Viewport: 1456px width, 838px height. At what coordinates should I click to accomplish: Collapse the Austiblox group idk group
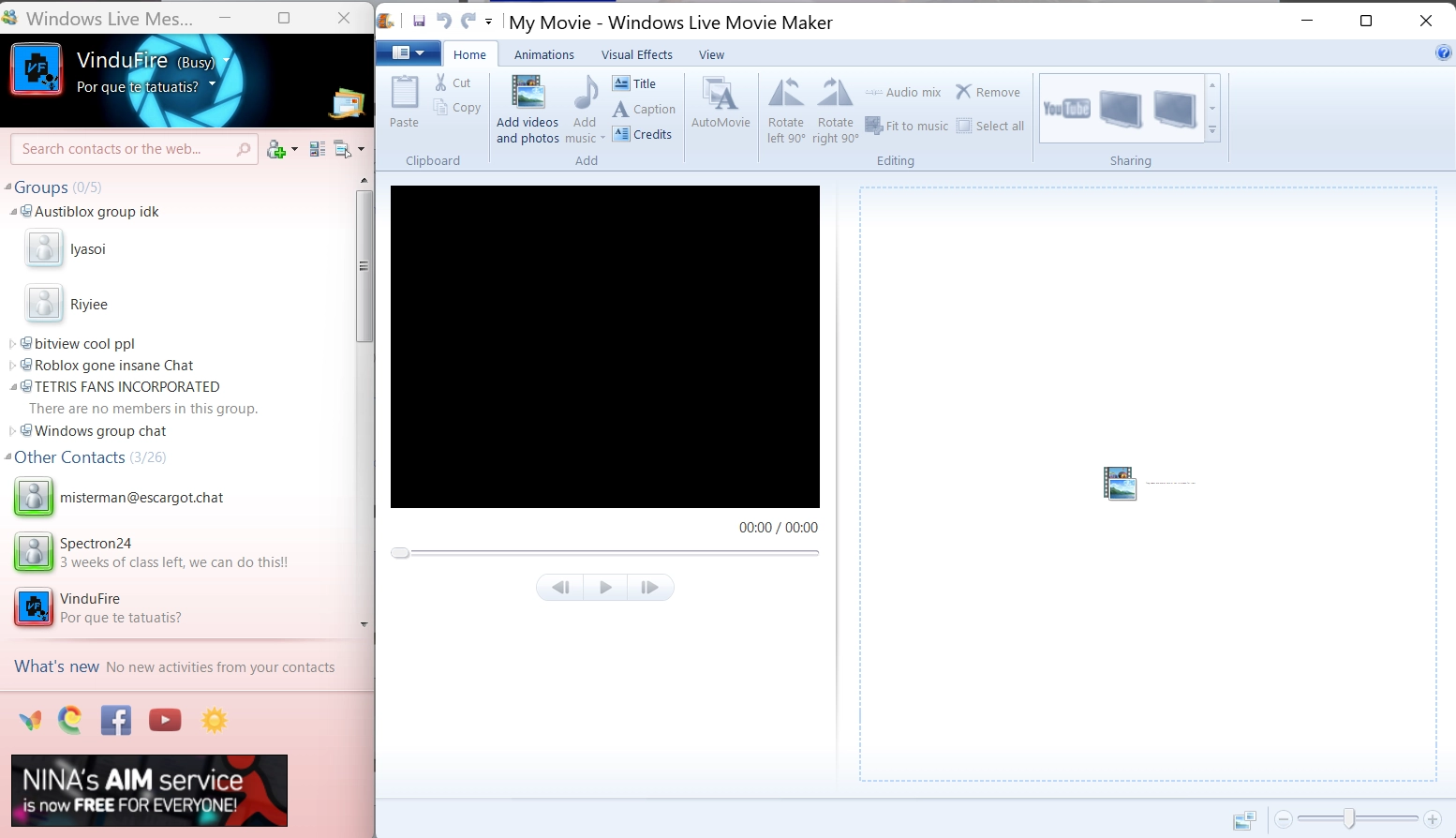click(13, 212)
